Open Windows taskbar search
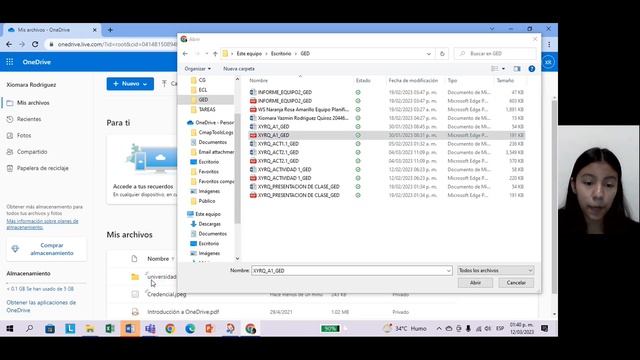The height and width of the screenshot is (360, 640). point(29,328)
